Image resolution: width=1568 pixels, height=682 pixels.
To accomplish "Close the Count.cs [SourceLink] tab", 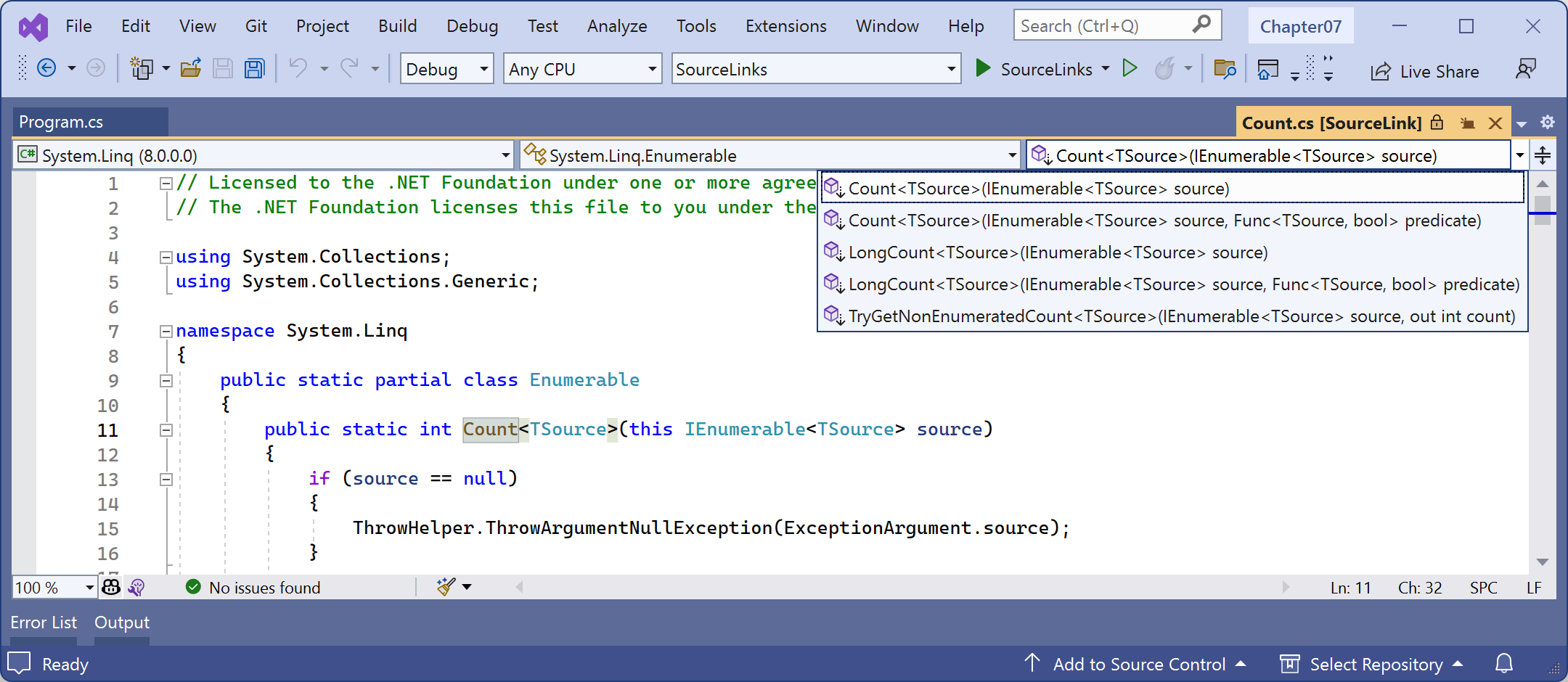I will (x=1495, y=123).
